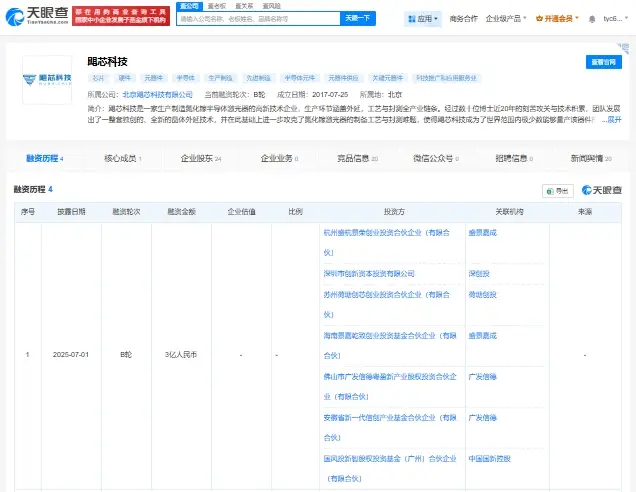636x492 pixels.
Task: Click the 导出 export button
Action: (x=558, y=191)
